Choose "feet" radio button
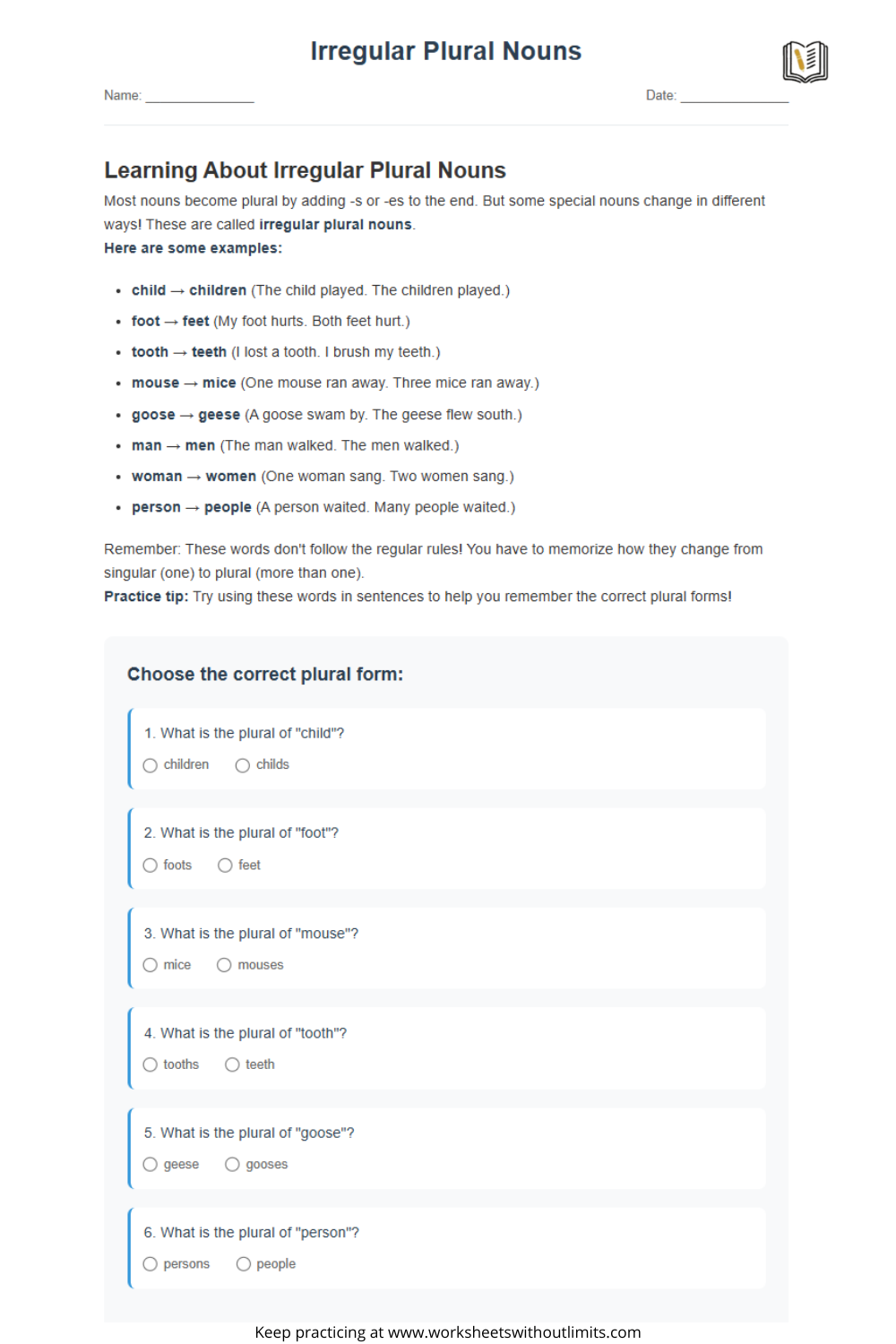The width and height of the screenshot is (896, 1344). pos(226,866)
